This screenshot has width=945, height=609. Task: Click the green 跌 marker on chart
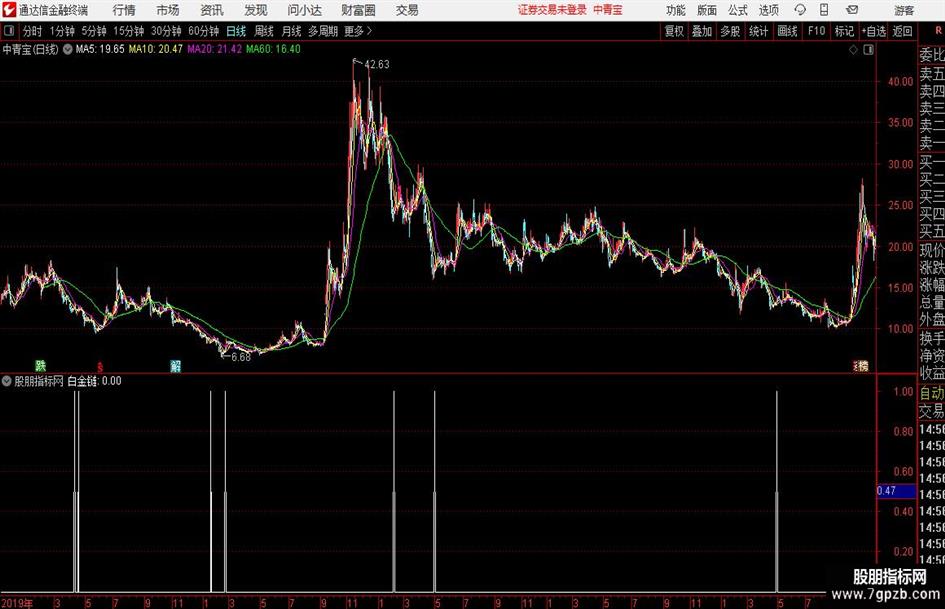tap(40, 365)
